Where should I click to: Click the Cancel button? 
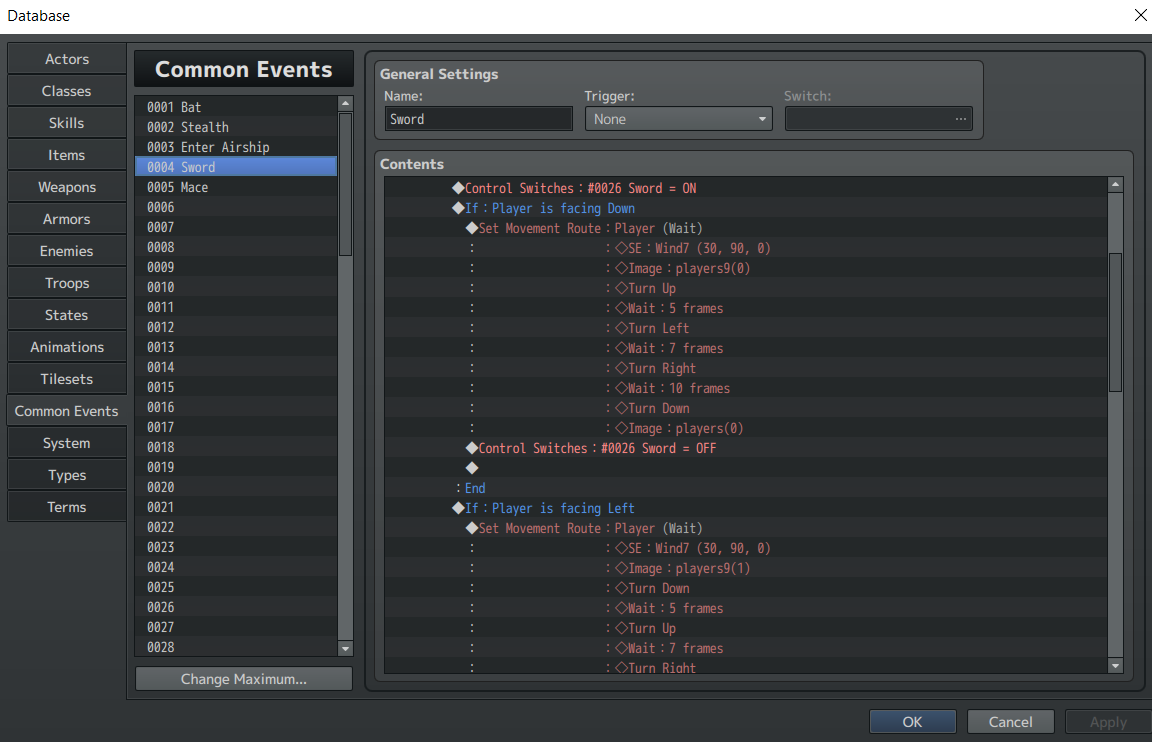coord(1010,721)
